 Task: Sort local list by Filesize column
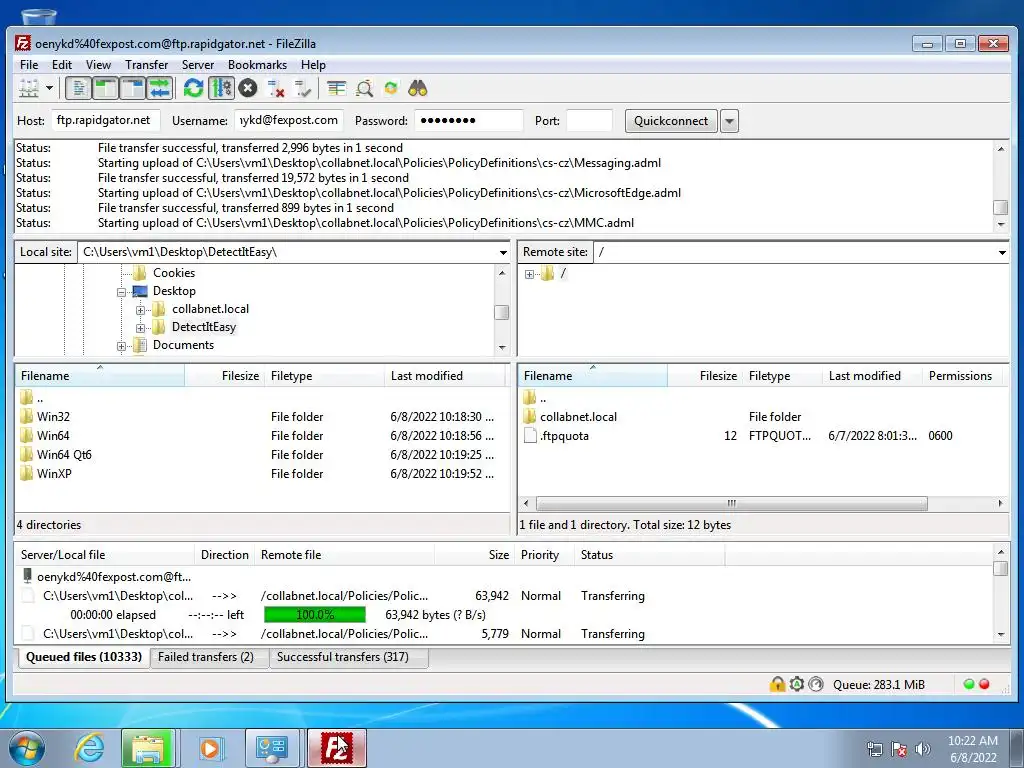224,376
